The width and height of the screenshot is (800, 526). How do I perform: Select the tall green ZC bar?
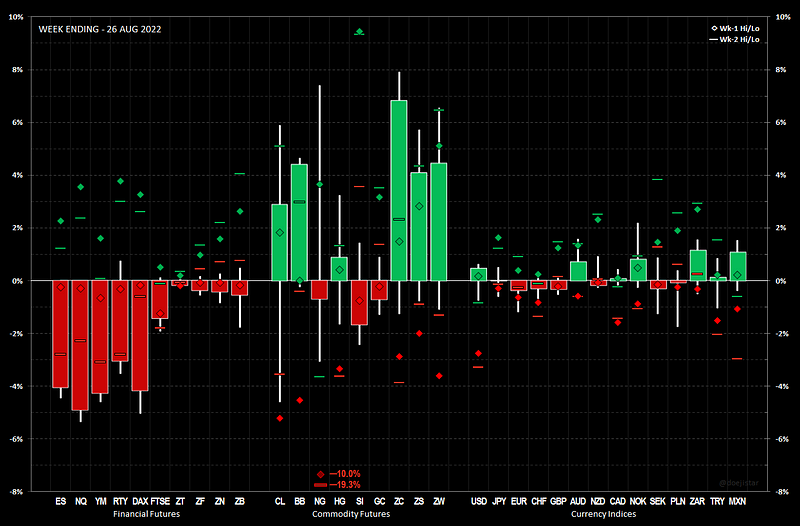click(399, 190)
